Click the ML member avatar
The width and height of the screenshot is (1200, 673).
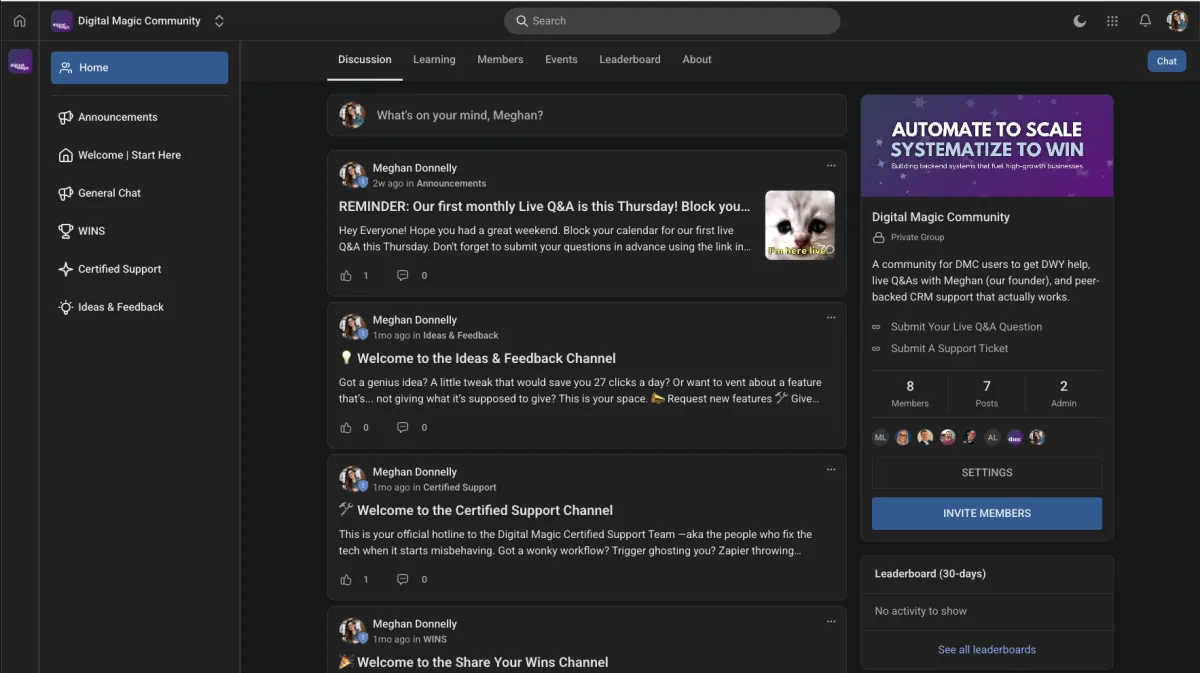(880, 437)
